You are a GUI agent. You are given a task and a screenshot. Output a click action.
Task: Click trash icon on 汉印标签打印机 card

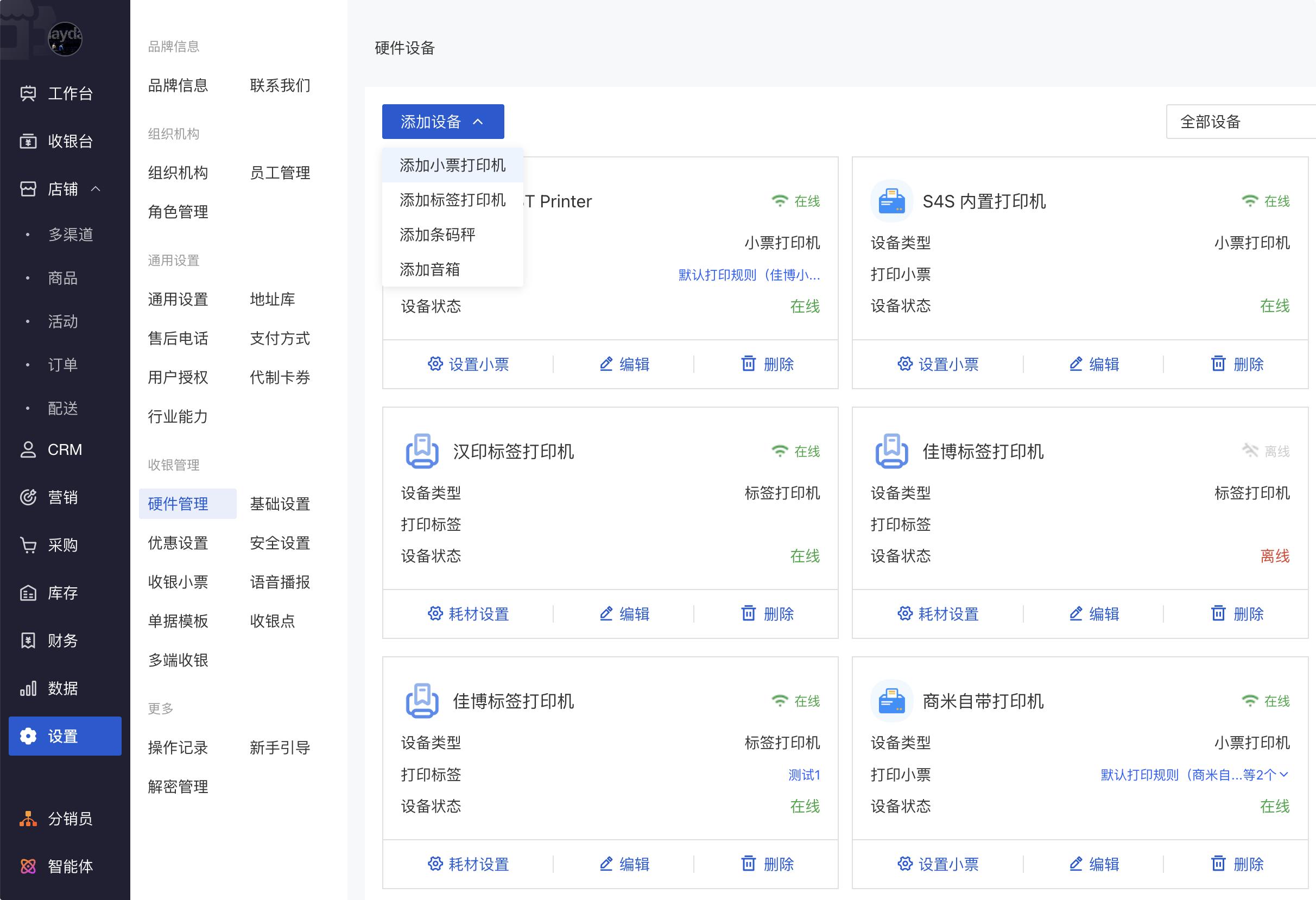pos(748,613)
